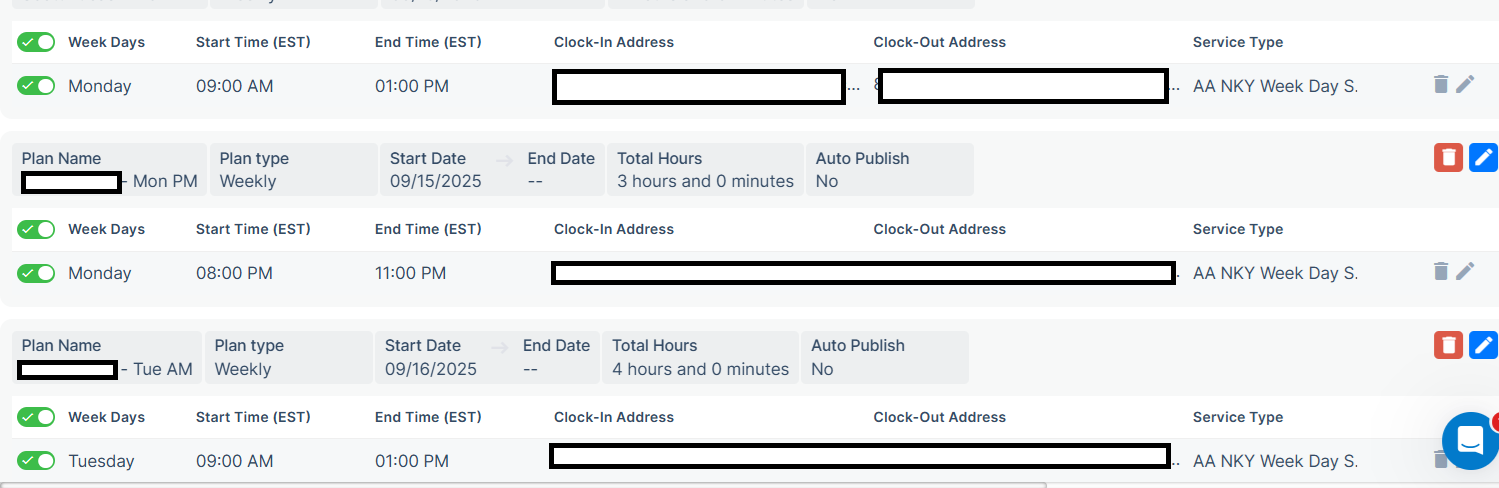Screen dimensions: 1499x488
Task: Click the 11:00 PM end time cell
Action: (412, 273)
